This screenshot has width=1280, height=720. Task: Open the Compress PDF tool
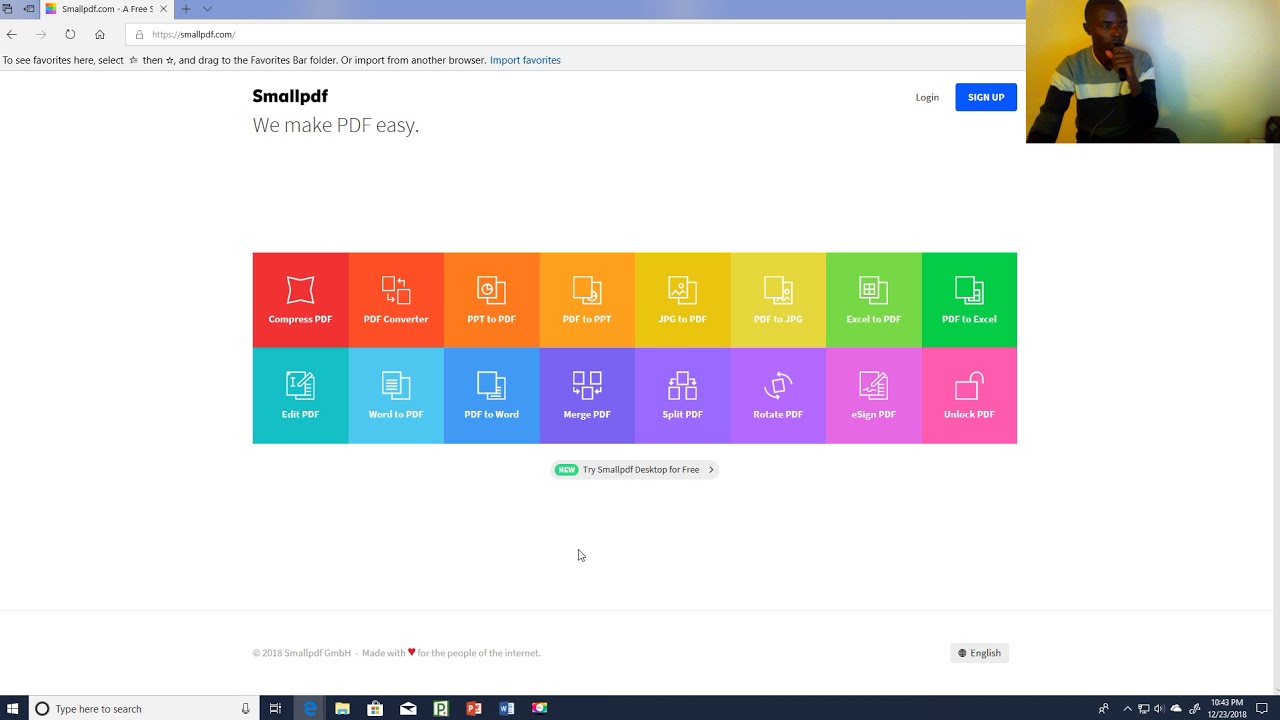tap(300, 300)
